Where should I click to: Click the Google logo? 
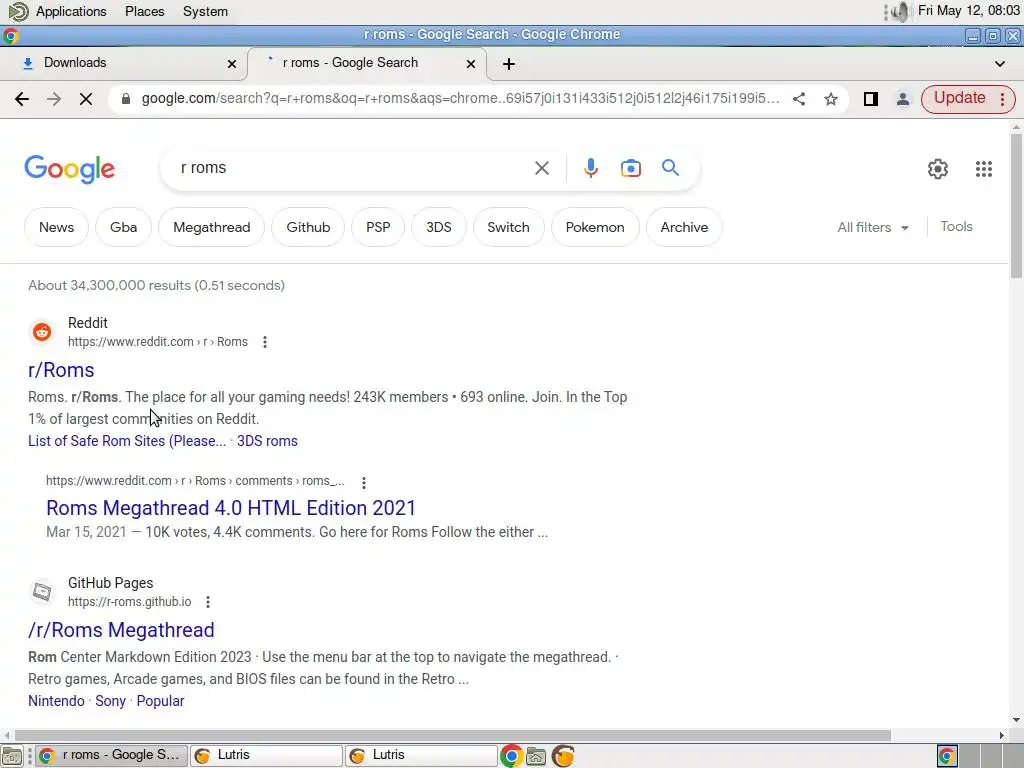[69, 169]
